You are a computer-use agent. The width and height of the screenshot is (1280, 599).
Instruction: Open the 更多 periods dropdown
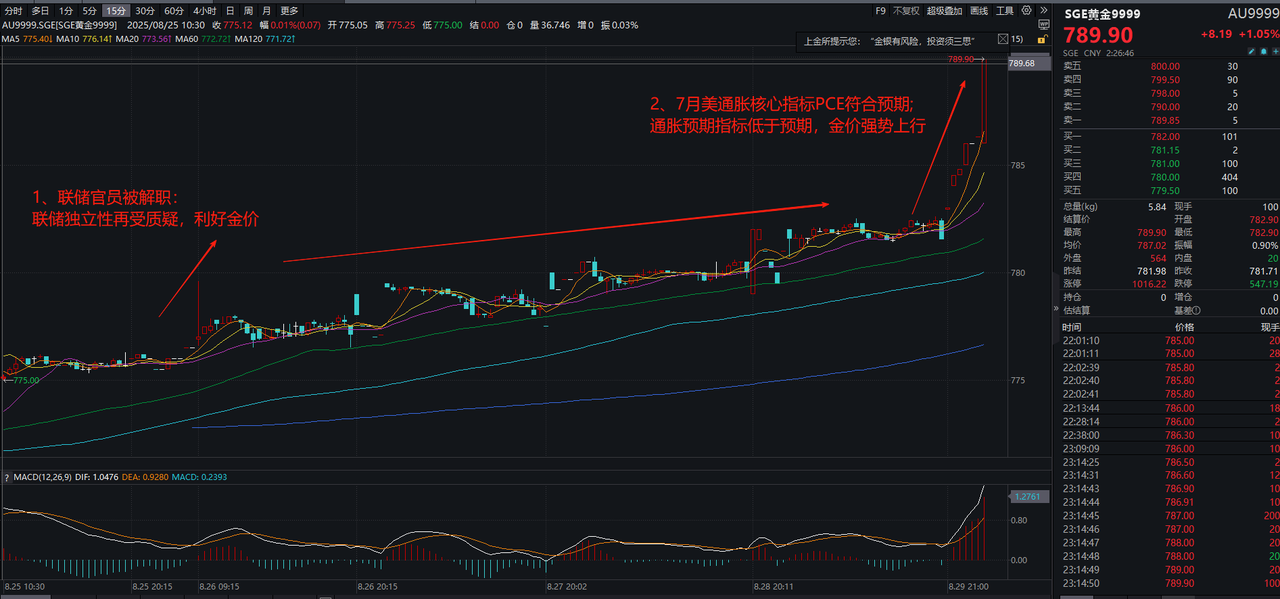(x=289, y=11)
